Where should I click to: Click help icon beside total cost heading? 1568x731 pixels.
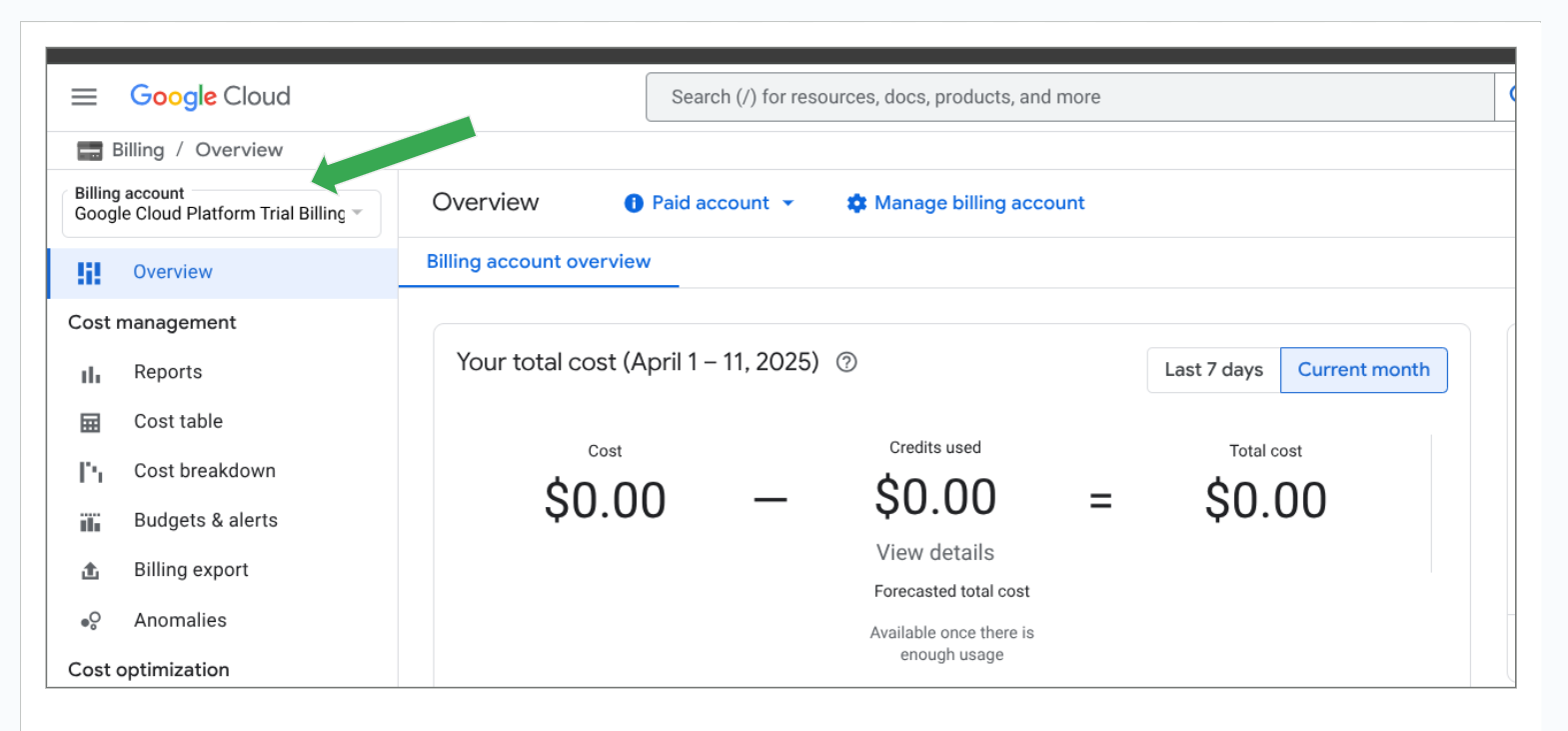tap(846, 363)
